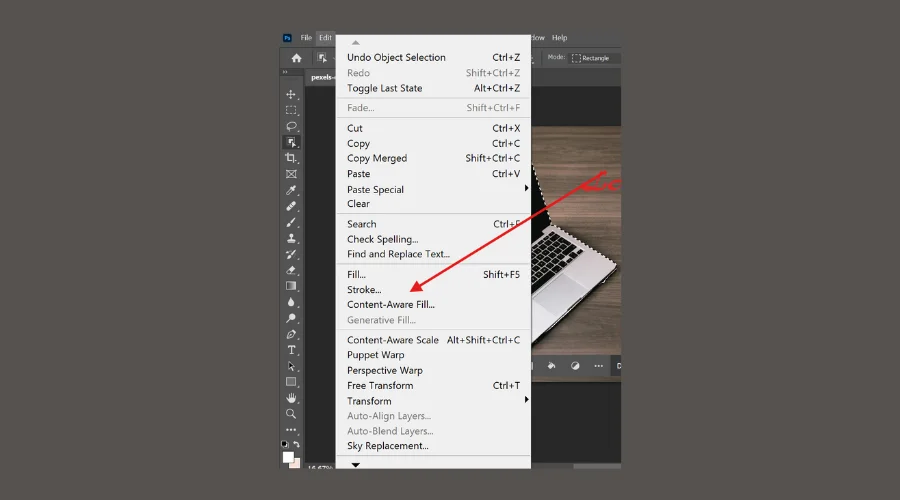Click the Photoshop logo icon
Viewport: 900px width, 500px height.
[287, 38]
